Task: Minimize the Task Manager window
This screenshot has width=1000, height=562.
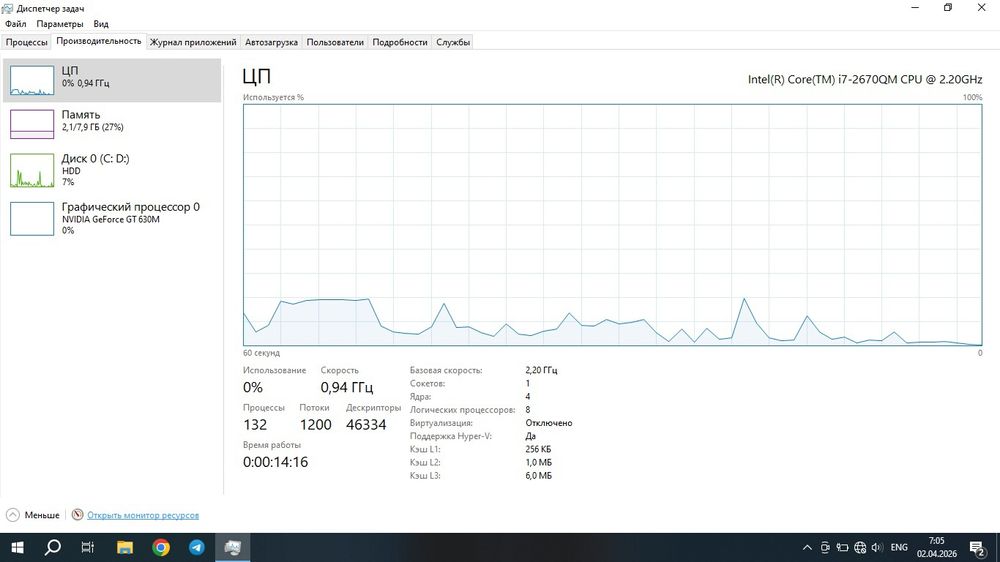Action: click(x=915, y=8)
